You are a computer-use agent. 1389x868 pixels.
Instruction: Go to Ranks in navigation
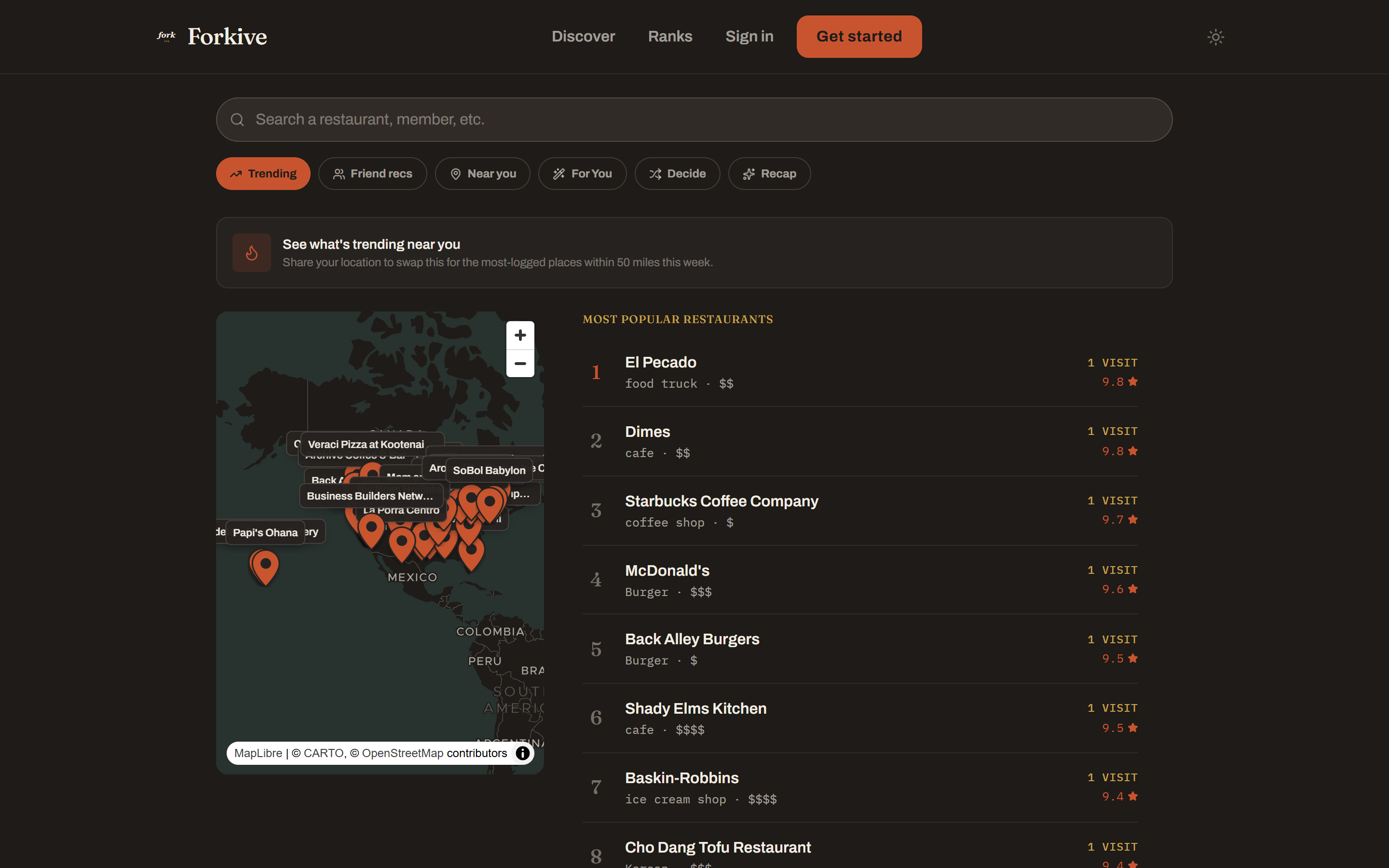[670, 36]
